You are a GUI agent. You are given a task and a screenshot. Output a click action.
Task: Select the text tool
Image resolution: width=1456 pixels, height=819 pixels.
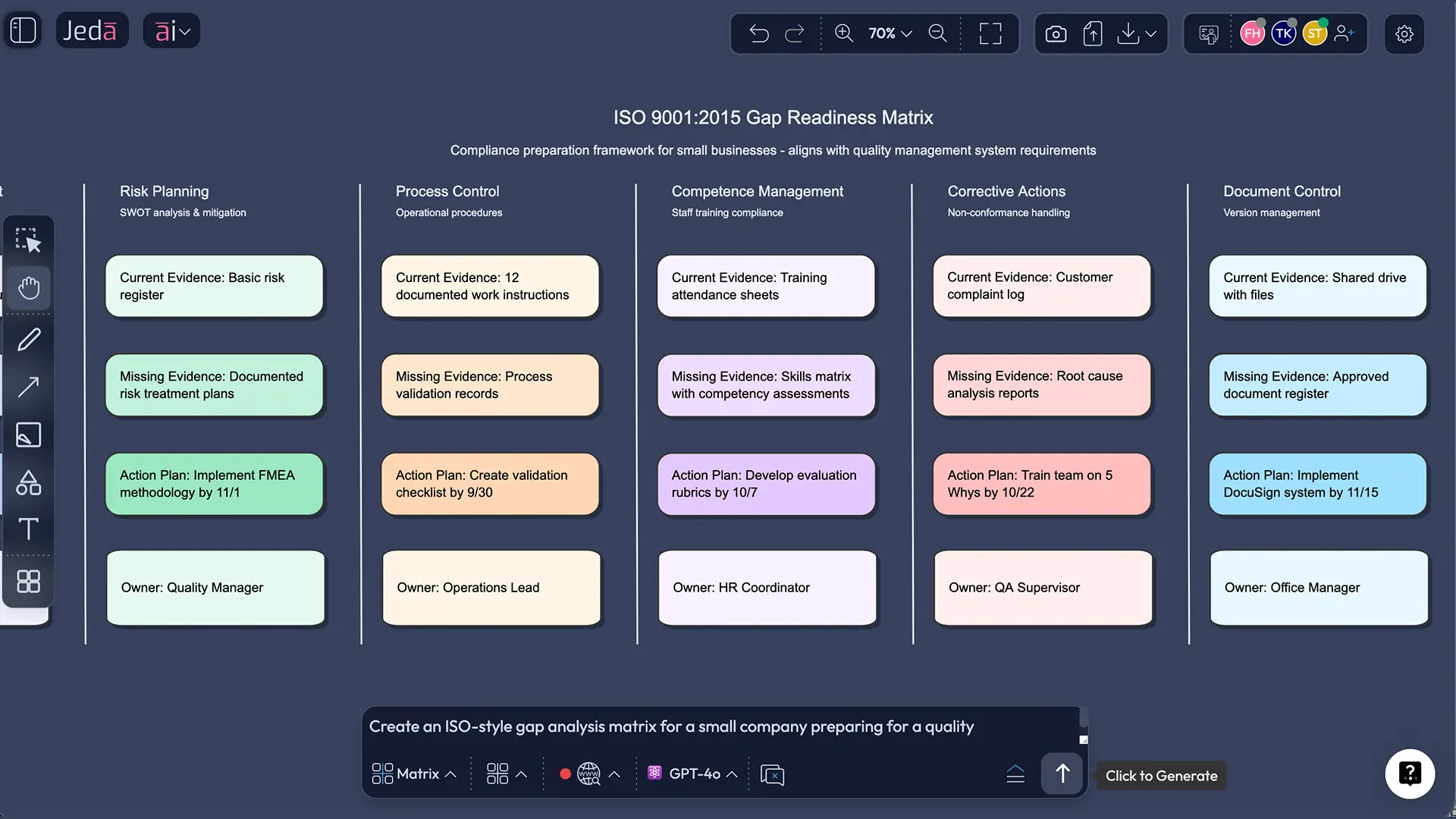pos(28,529)
